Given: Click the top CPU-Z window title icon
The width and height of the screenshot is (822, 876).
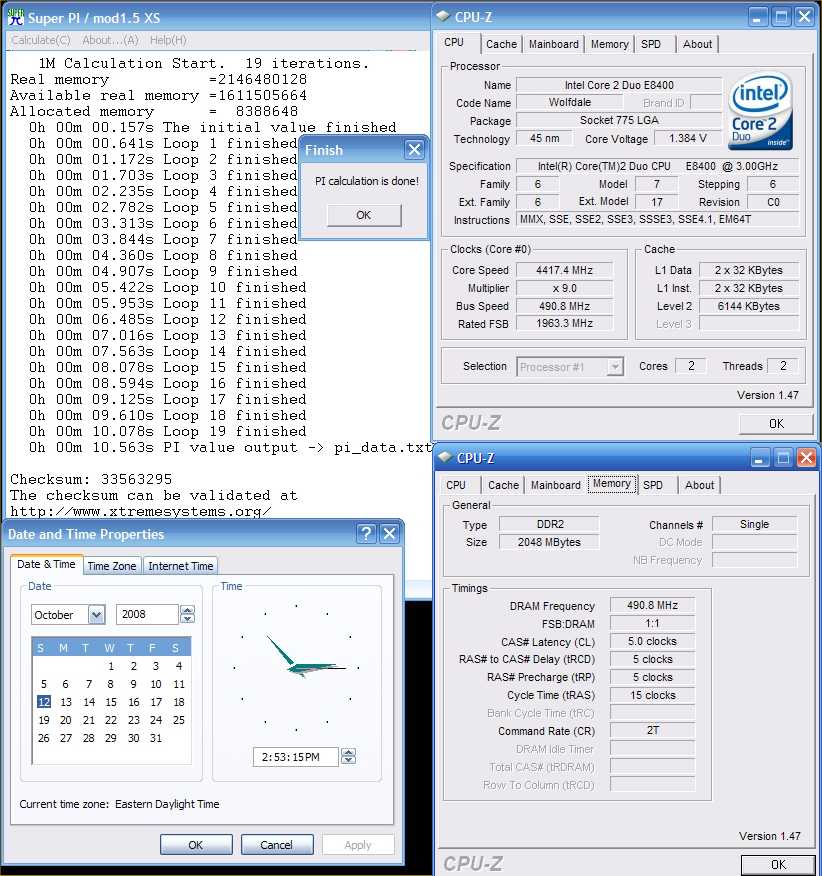Looking at the screenshot, I should (444, 16).
